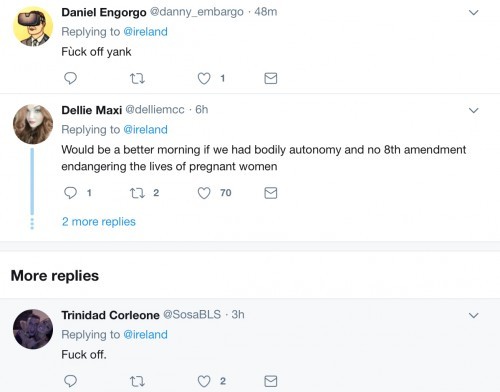Expand the 2 more replies link

click(99, 222)
